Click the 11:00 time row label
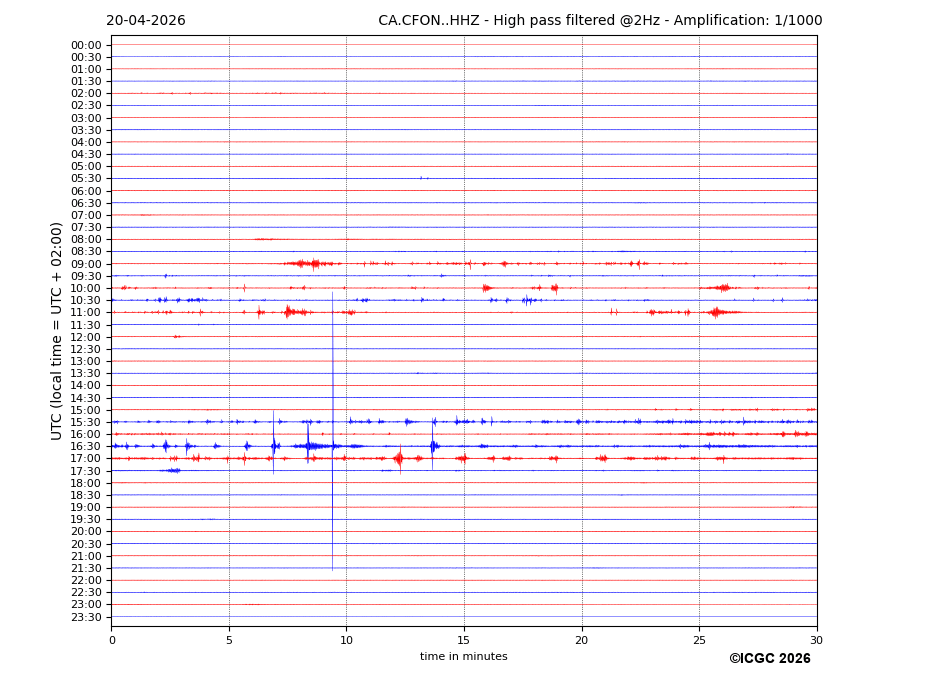 (86, 313)
